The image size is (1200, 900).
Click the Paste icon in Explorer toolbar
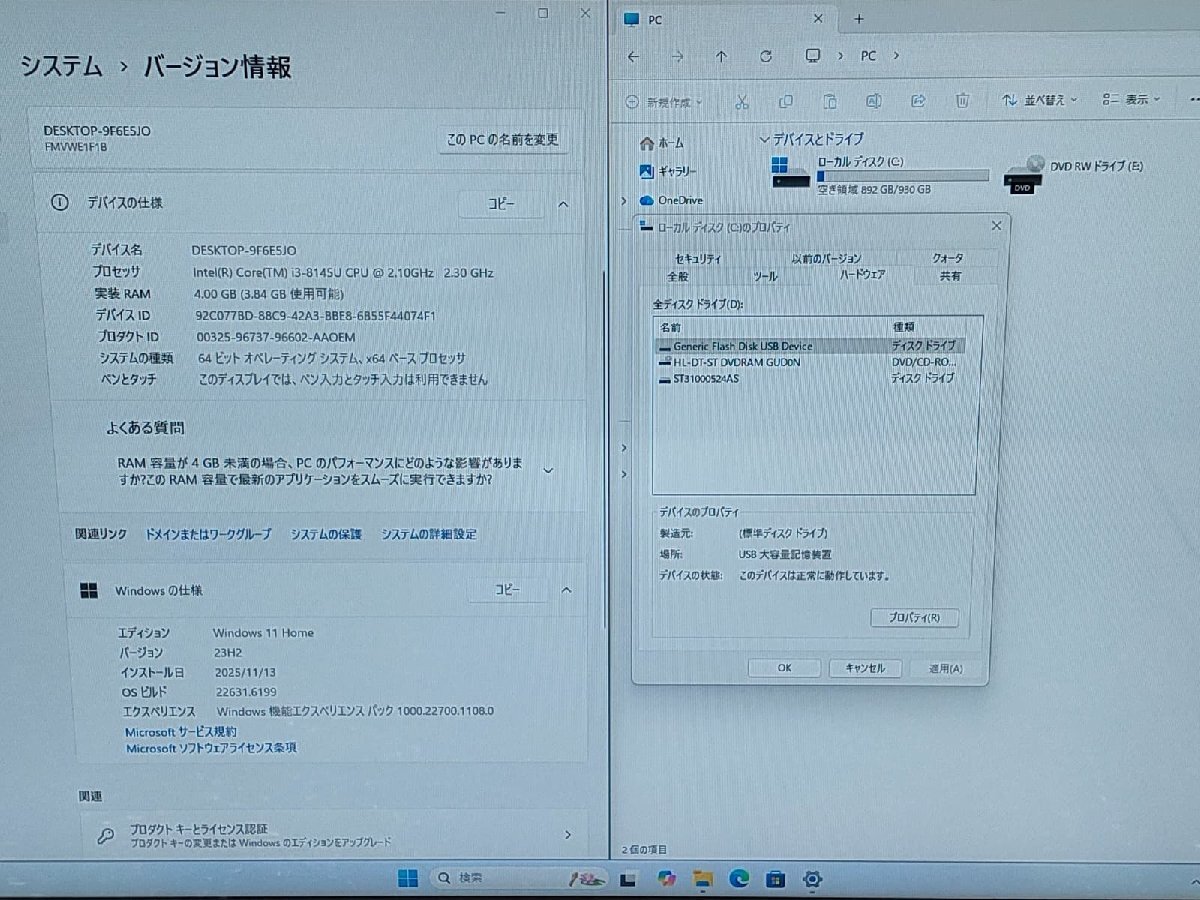coord(830,101)
